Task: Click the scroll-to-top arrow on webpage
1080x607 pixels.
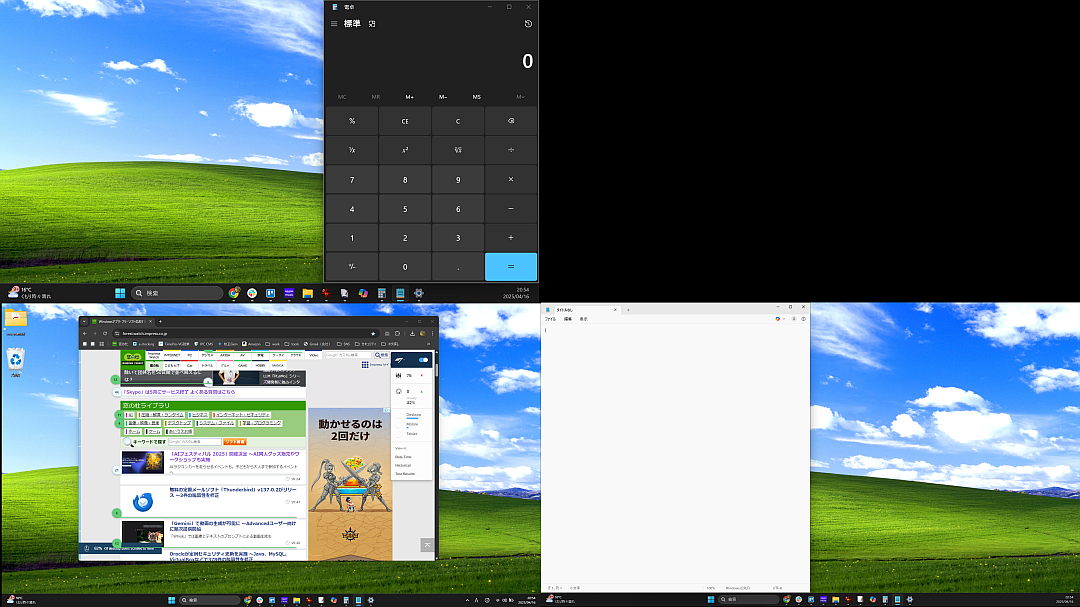Action: [x=427, y=545]
